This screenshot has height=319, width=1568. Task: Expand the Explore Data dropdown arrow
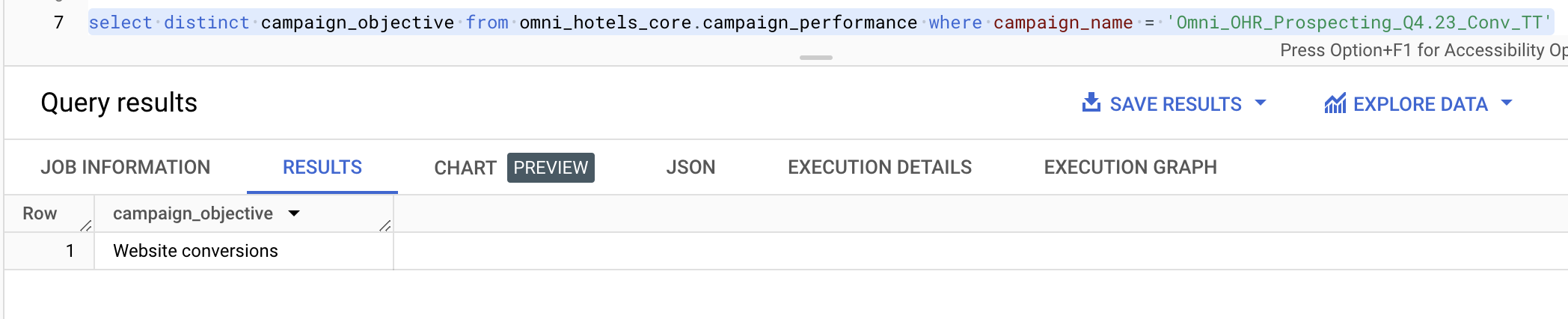point(1507,103)
